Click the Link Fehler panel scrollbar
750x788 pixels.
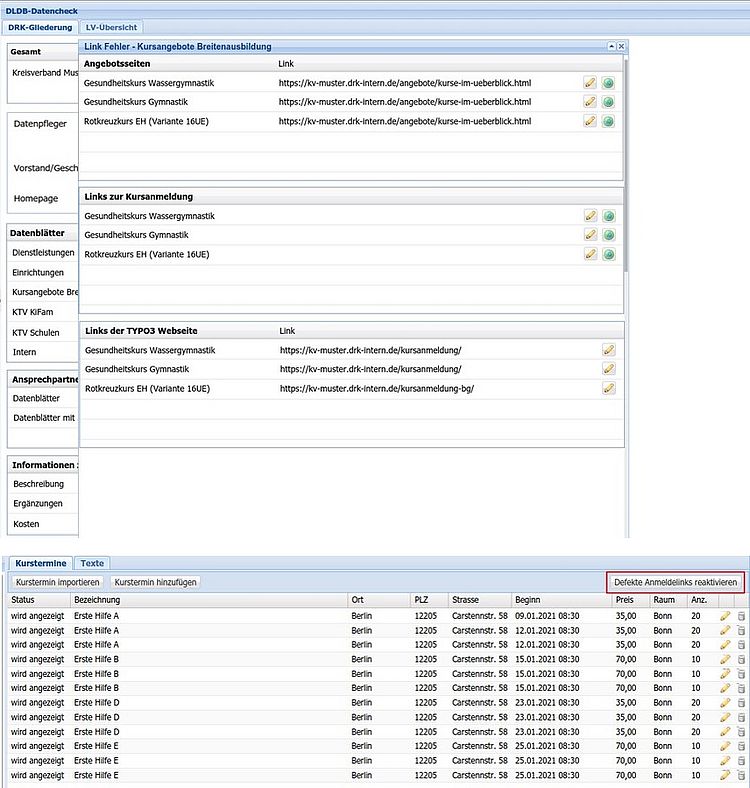tap(627, 165)
